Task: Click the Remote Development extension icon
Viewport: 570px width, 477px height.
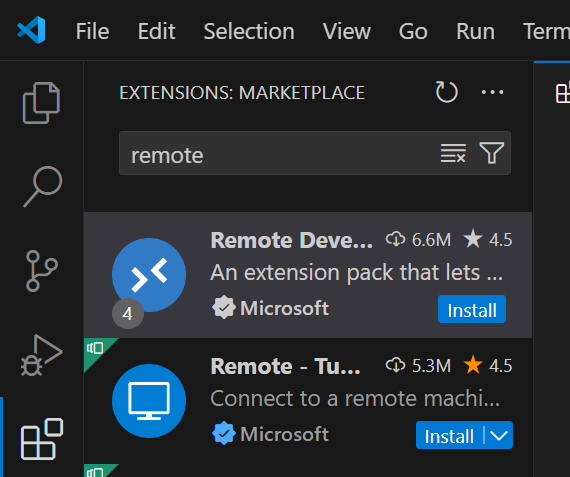Action: (x=149, y=274)
